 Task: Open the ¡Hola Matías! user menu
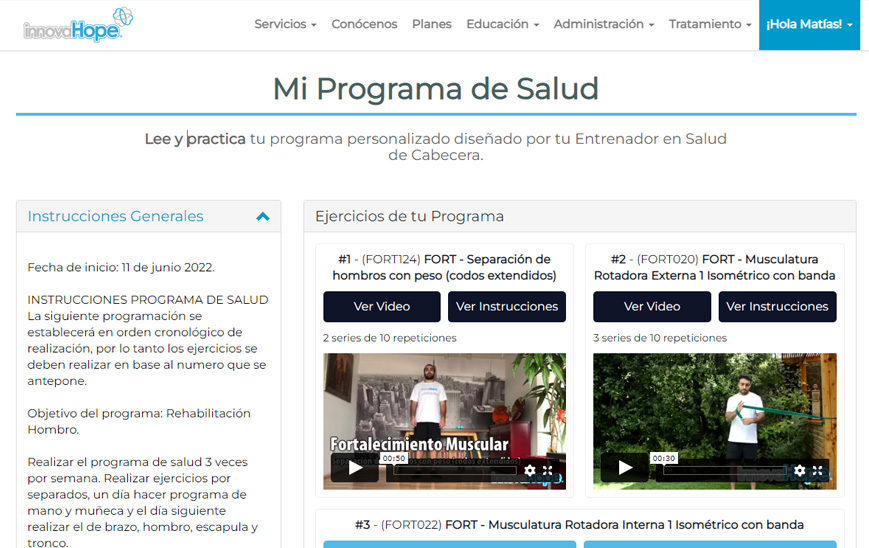(x=809, y=24)
